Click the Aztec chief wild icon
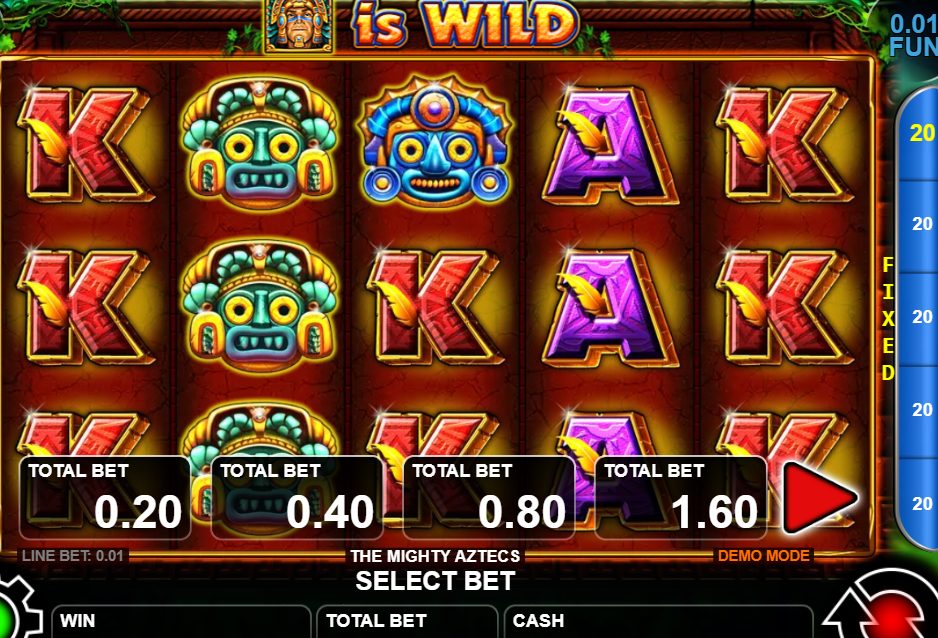 click(x=299, y=26)
